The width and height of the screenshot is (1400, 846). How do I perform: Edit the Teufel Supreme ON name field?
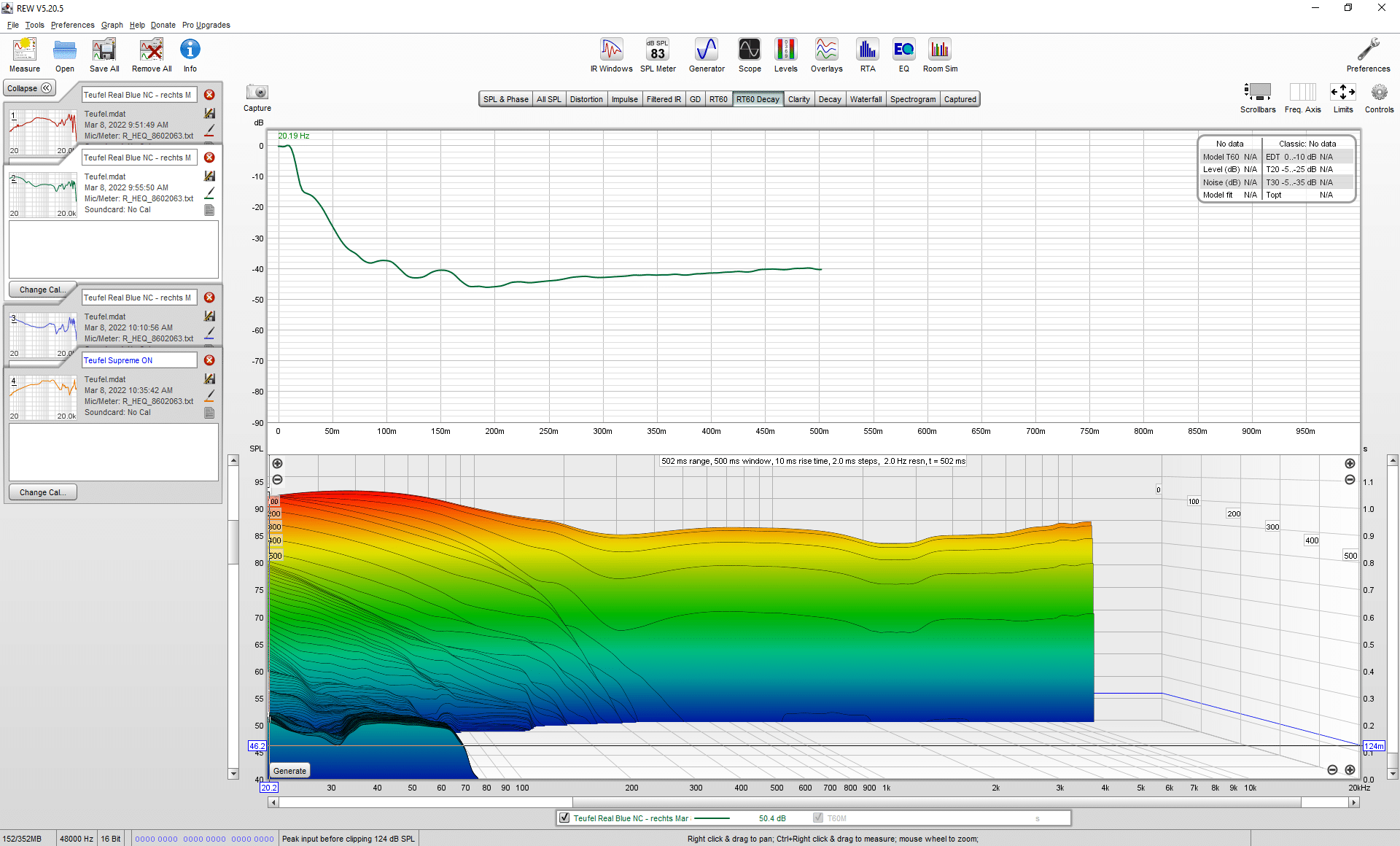139,360
